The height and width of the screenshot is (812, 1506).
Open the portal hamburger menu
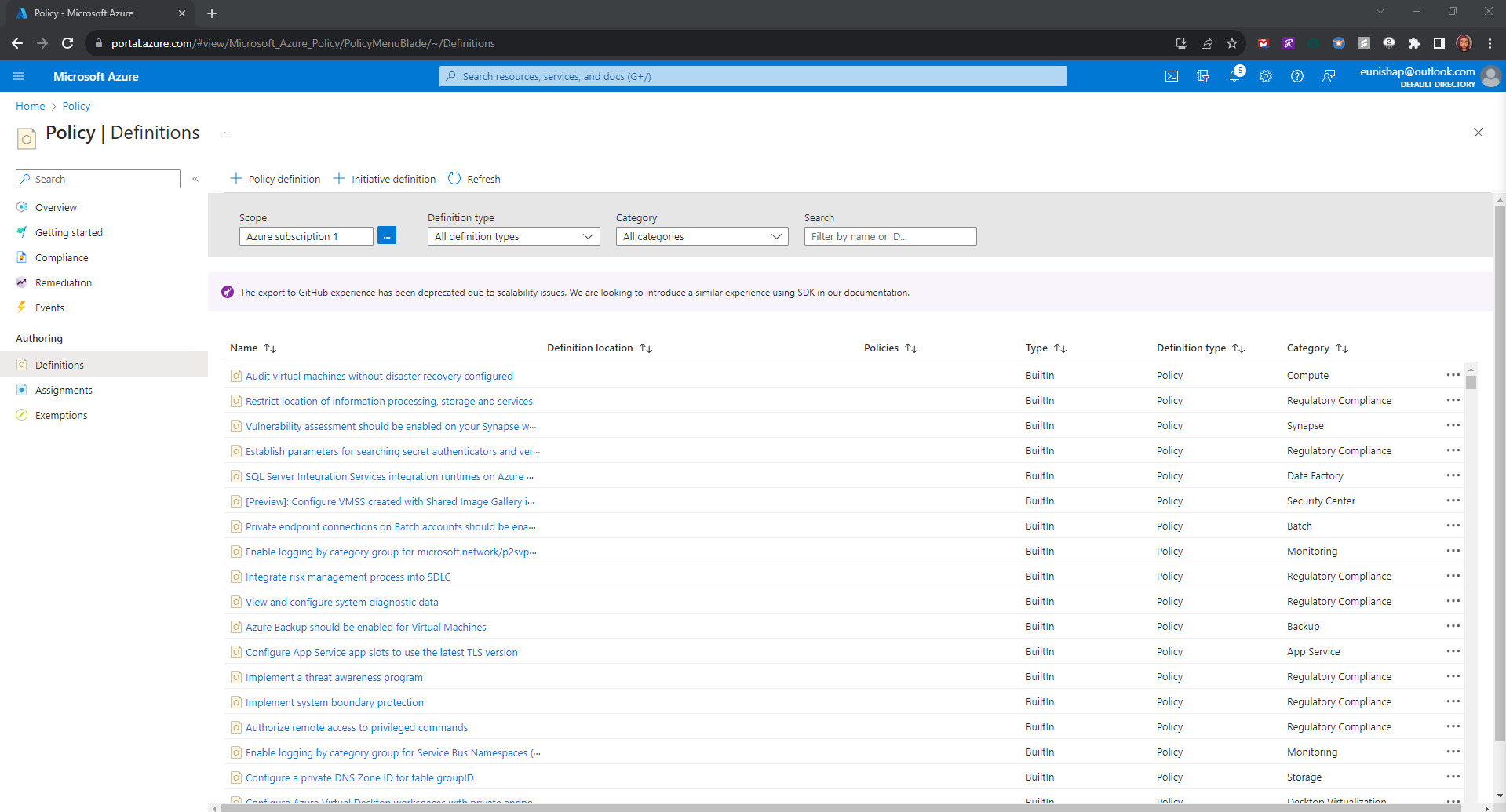tap(19, 76)
